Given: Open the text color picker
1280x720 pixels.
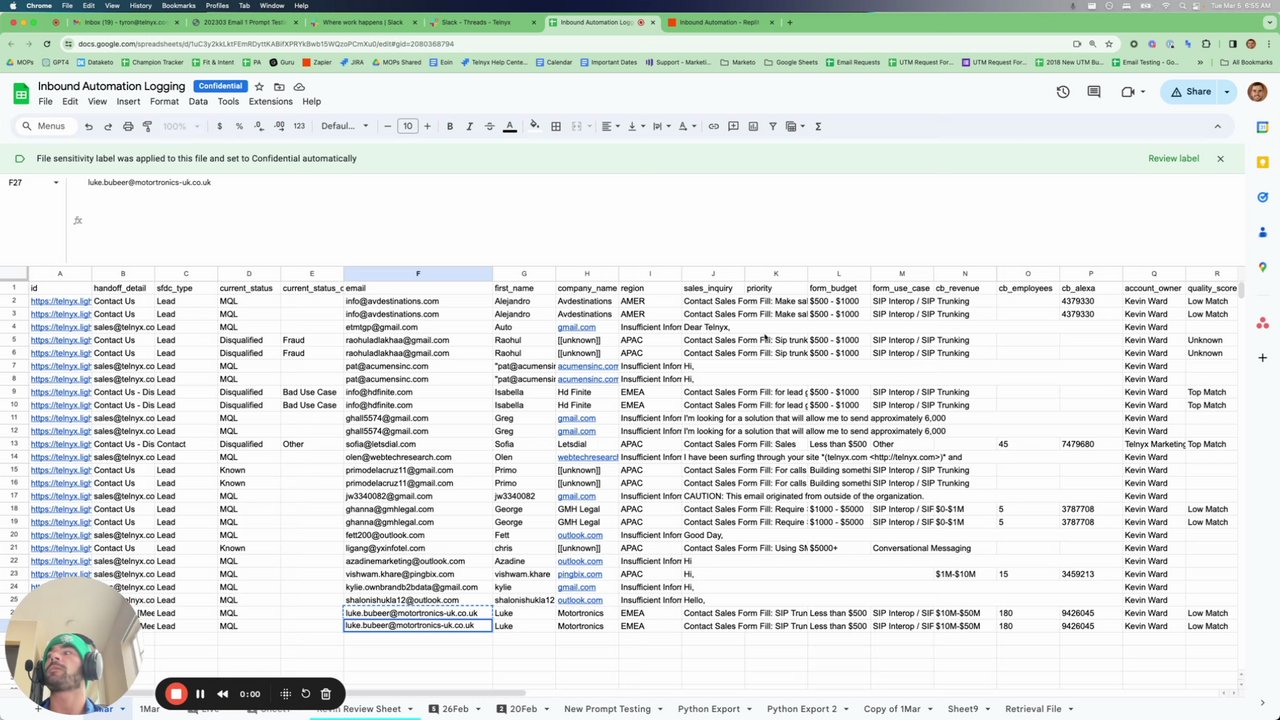Looking at the screenshot, I should point(509,126).
